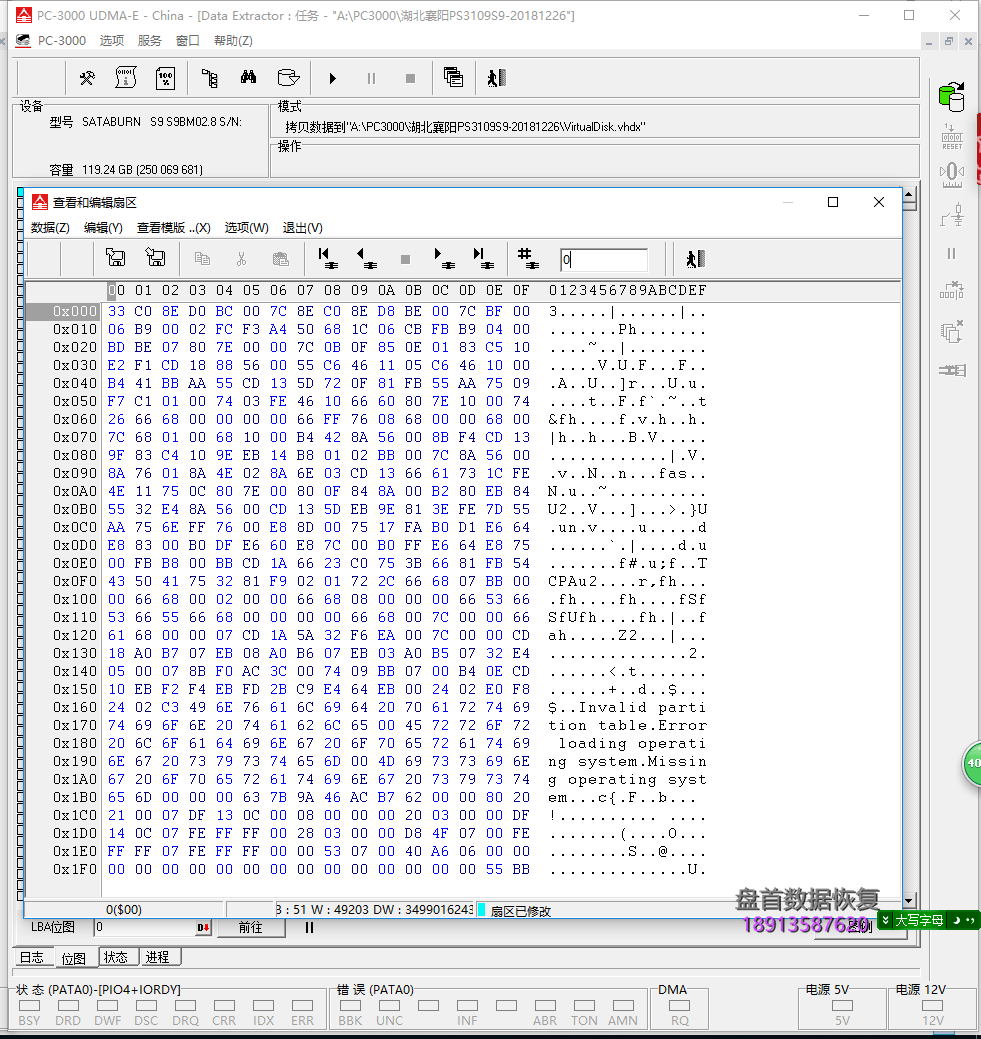Viewport: 981px width, 1039px height.
Task: Jump to the last sector
Action: tap(484, 258)
